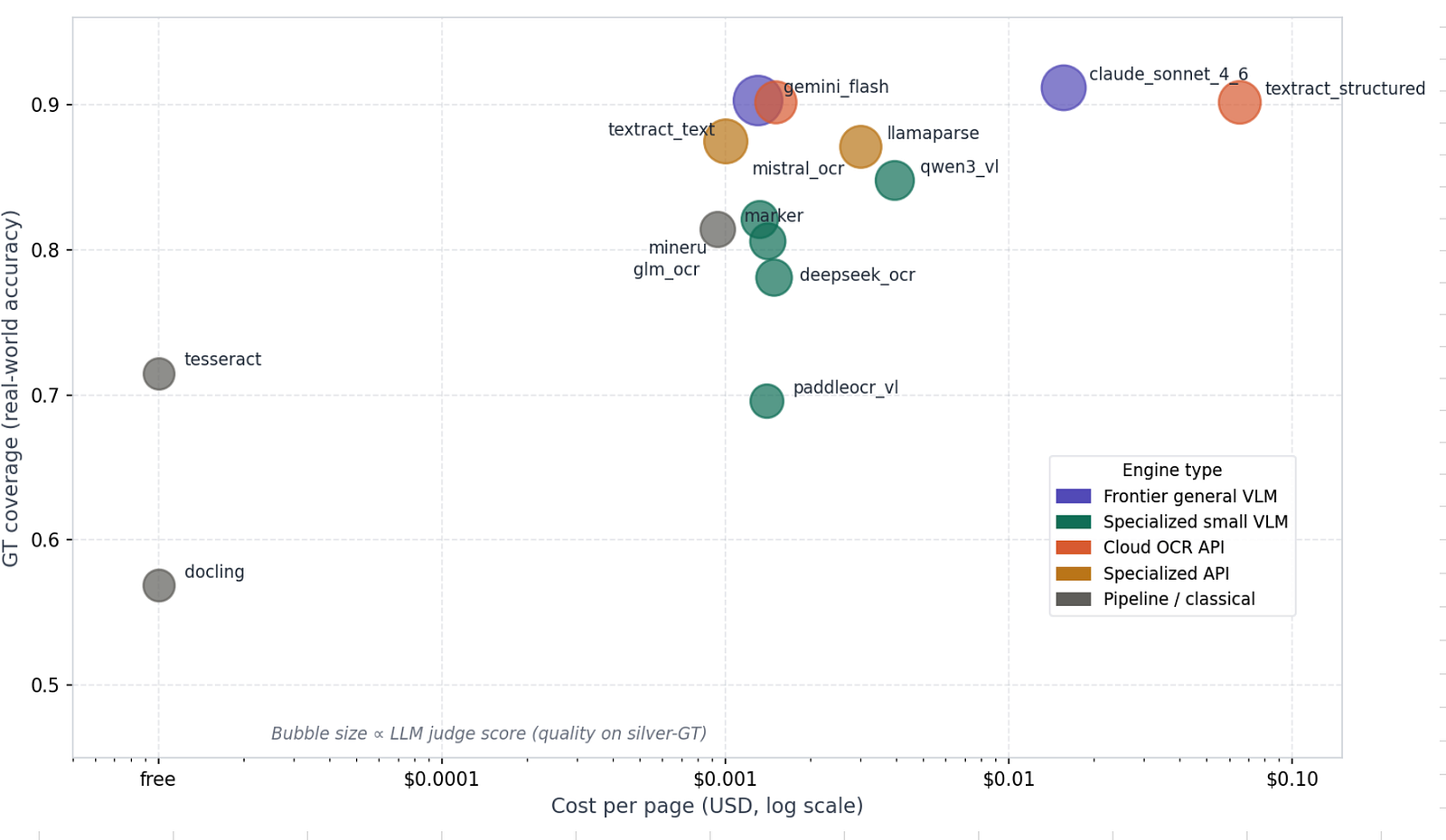Select the "0.5" y-axis tick label
Viewport: 1446px width, 840px height.
click(x=45, y=686)
